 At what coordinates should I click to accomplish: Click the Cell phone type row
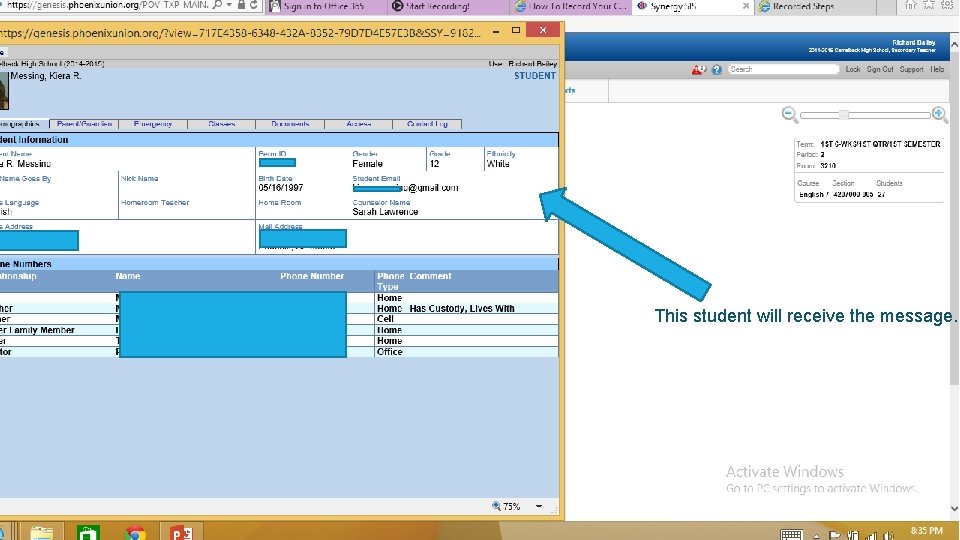(x=385, y=319)
